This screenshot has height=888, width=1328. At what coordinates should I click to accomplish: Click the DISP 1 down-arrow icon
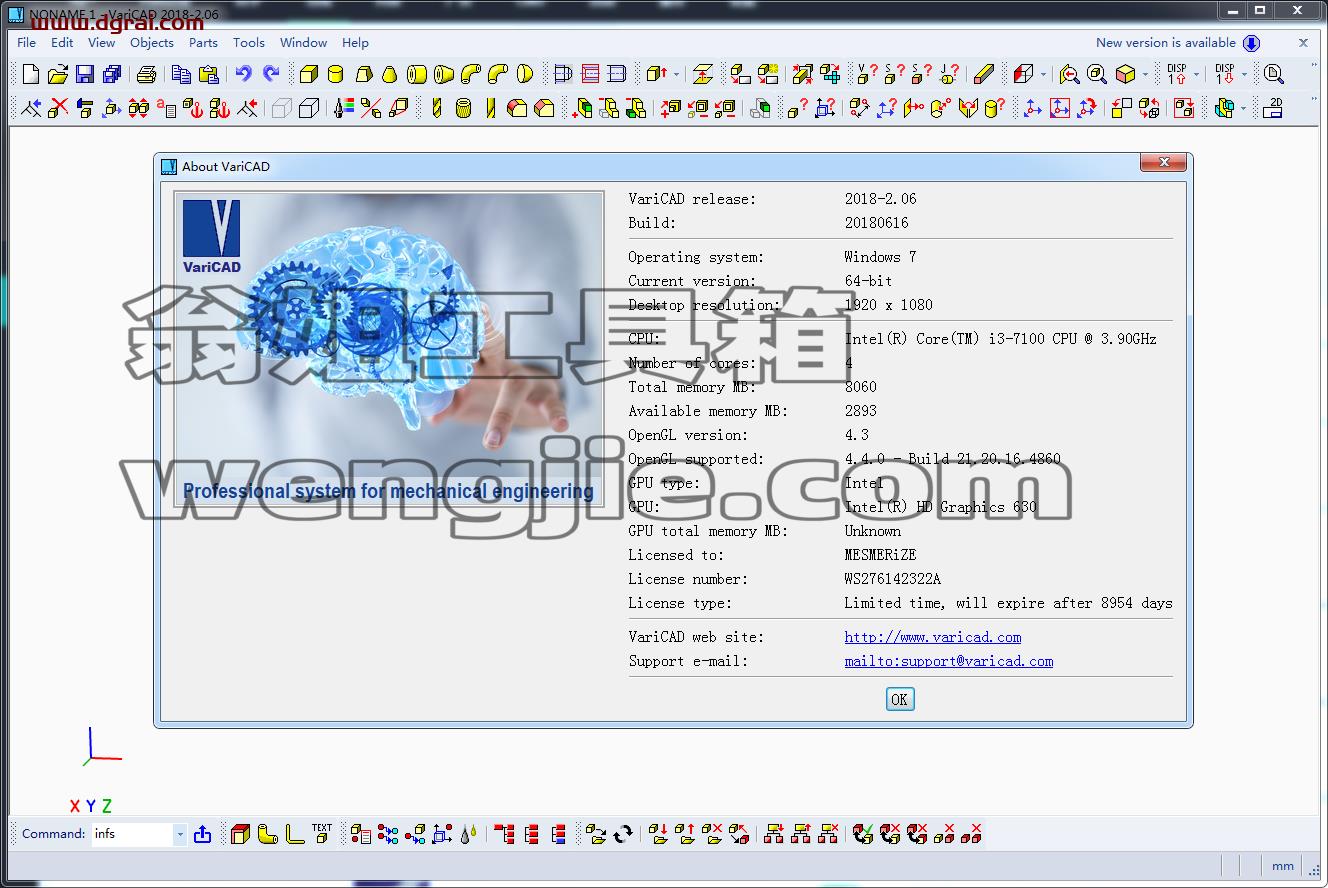point(1225,74)
